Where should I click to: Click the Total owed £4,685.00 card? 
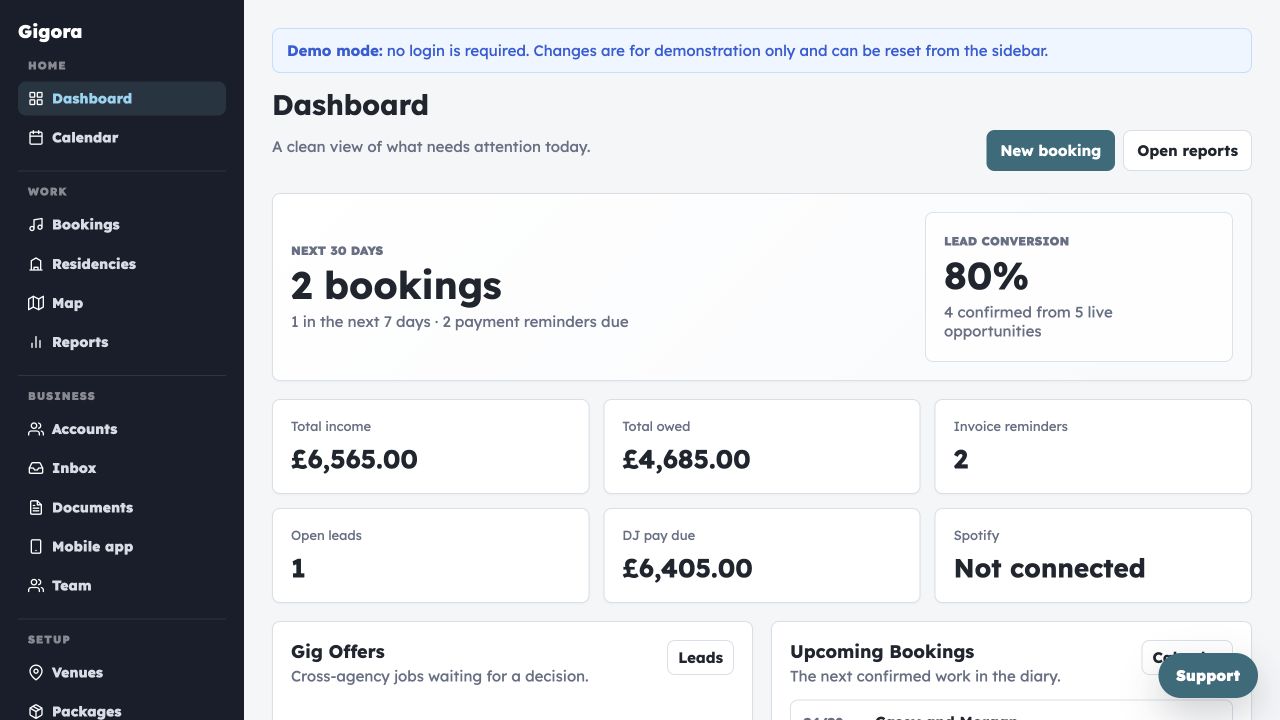pos(762,447)
